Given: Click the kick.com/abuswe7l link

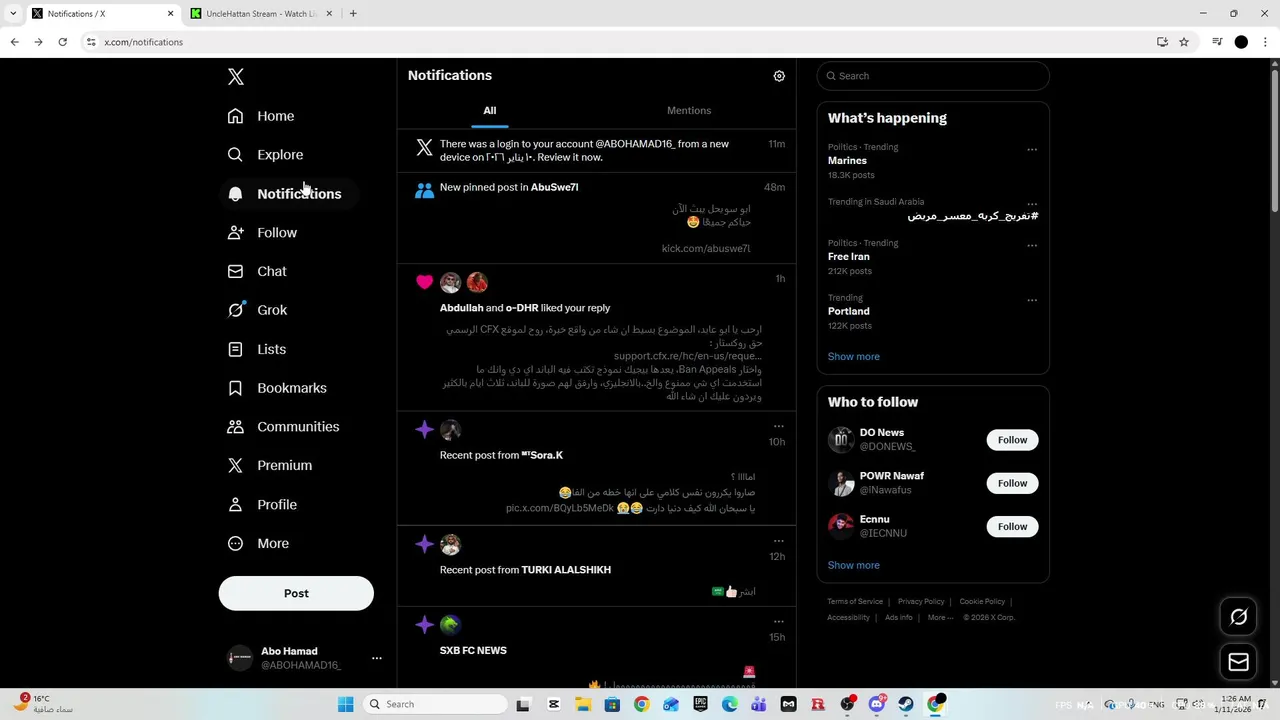Looking at the screenshot, I should coord(706,249).
